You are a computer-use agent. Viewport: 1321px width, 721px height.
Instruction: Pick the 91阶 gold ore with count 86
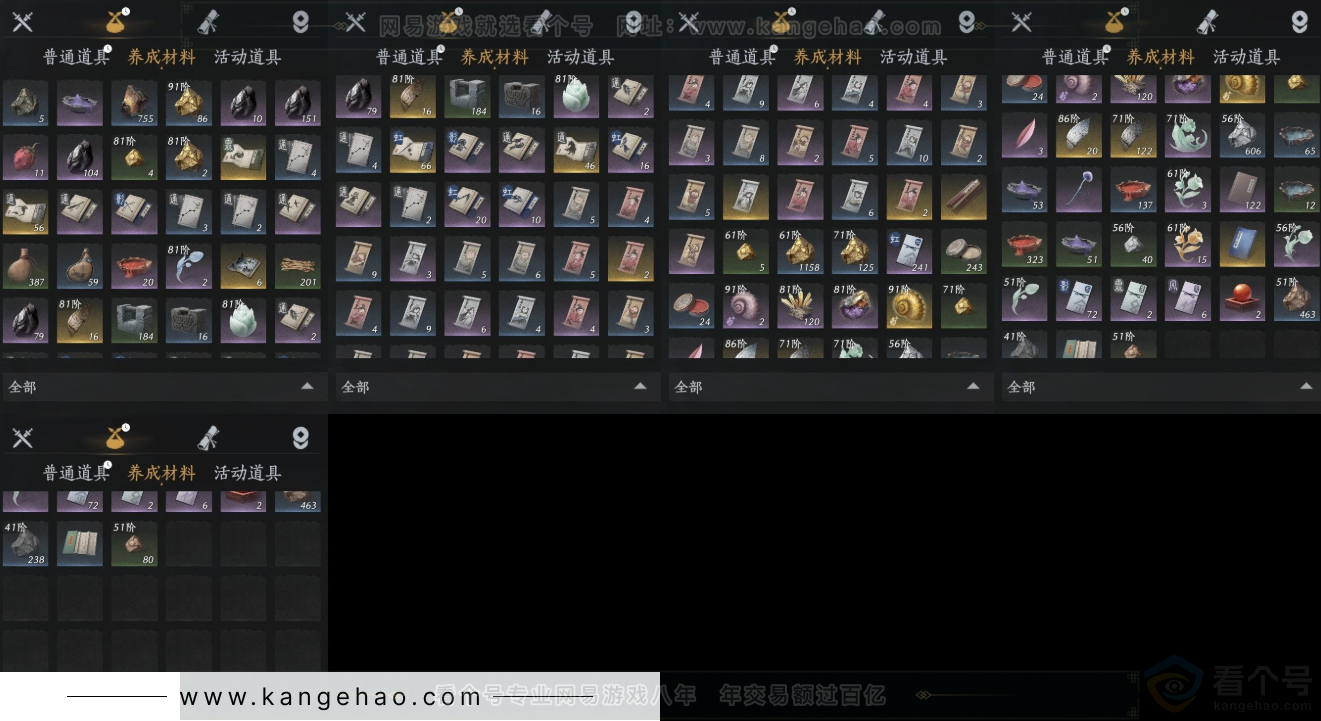coord(188,103)
